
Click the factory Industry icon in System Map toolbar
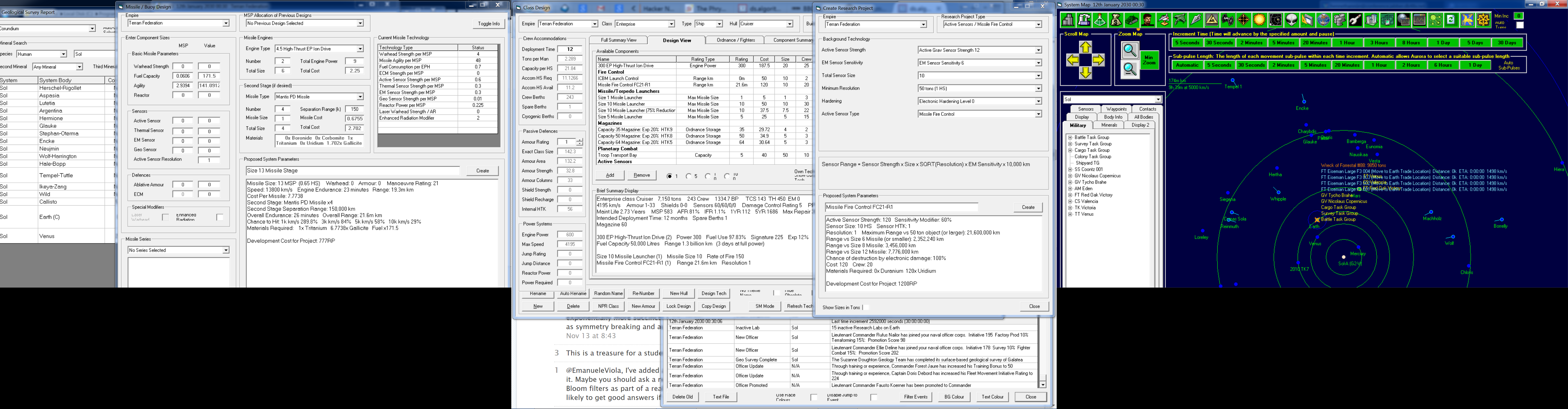click(x=1084, y=19)
